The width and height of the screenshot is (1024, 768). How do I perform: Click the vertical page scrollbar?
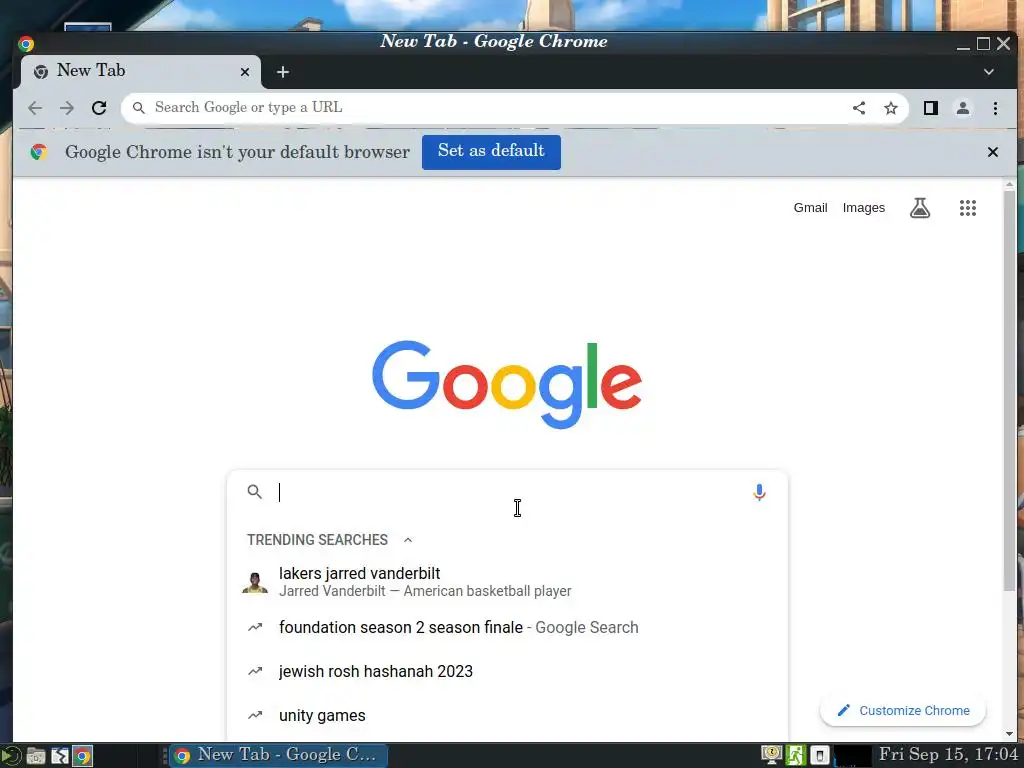[x=1010, y=392]
